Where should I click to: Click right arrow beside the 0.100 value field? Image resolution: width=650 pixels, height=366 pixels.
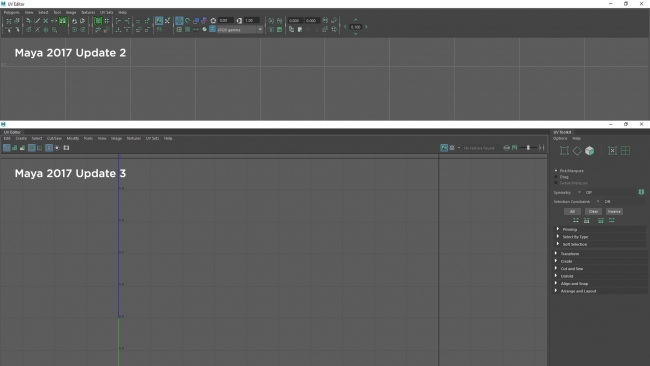pos(366,27)
